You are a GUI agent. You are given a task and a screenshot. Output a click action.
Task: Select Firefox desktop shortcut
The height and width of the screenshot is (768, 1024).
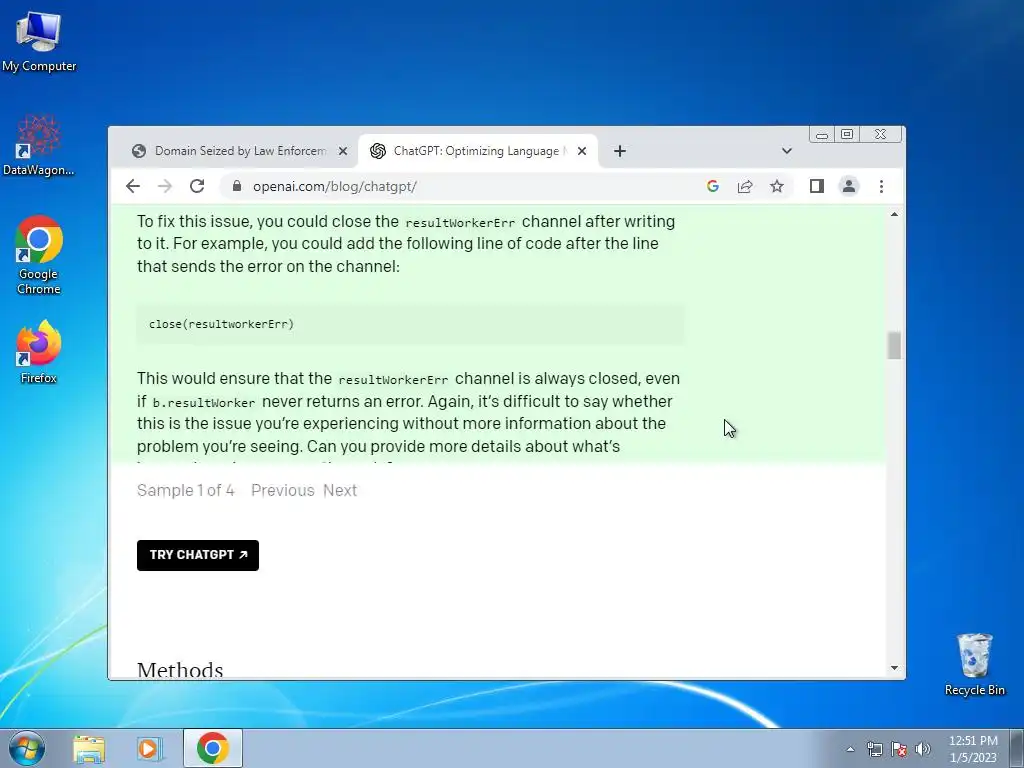coord(39,351)
